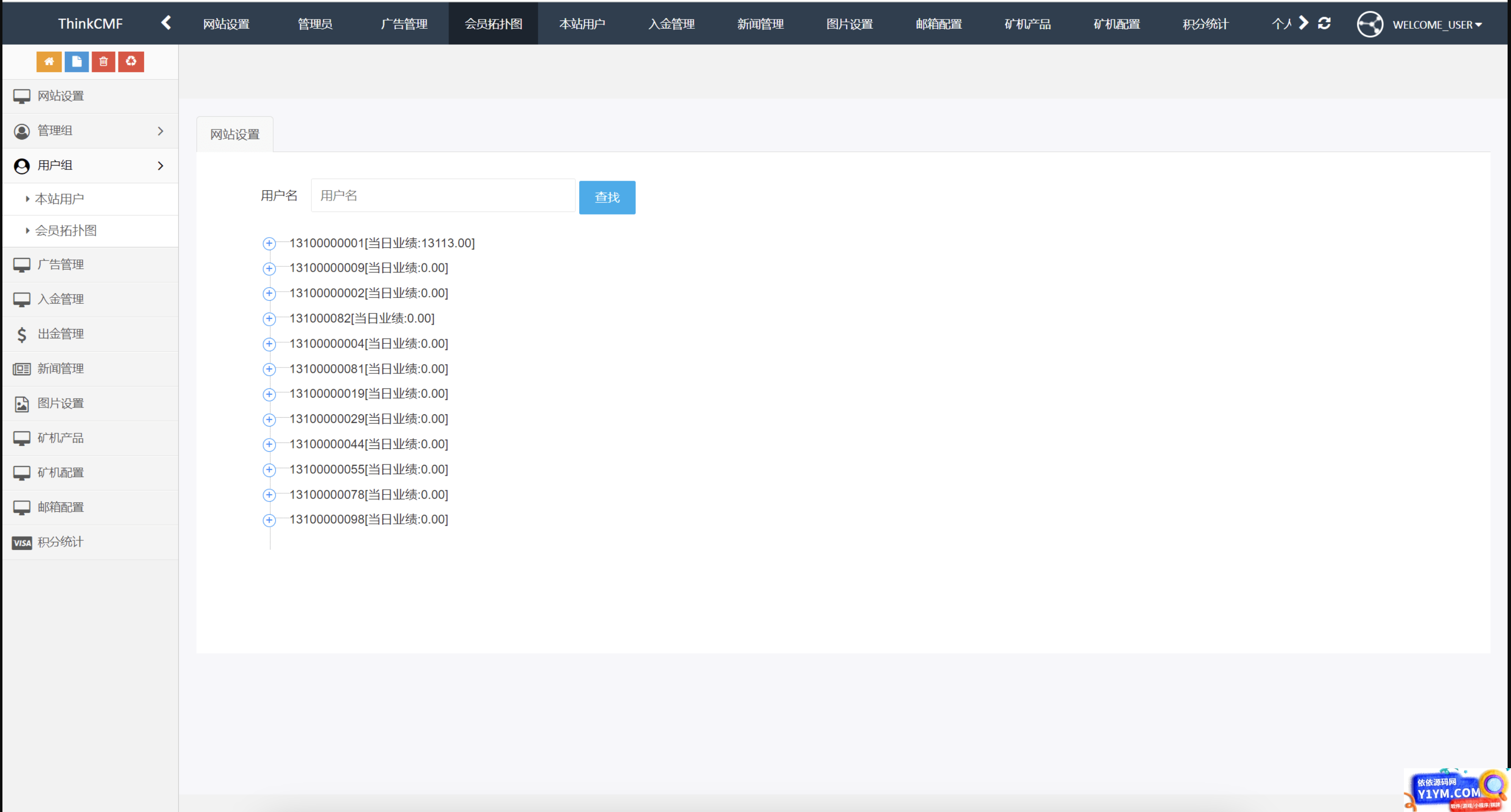
Task: Switch to 矿机配置 top tab
Action: coord(1117,24)
